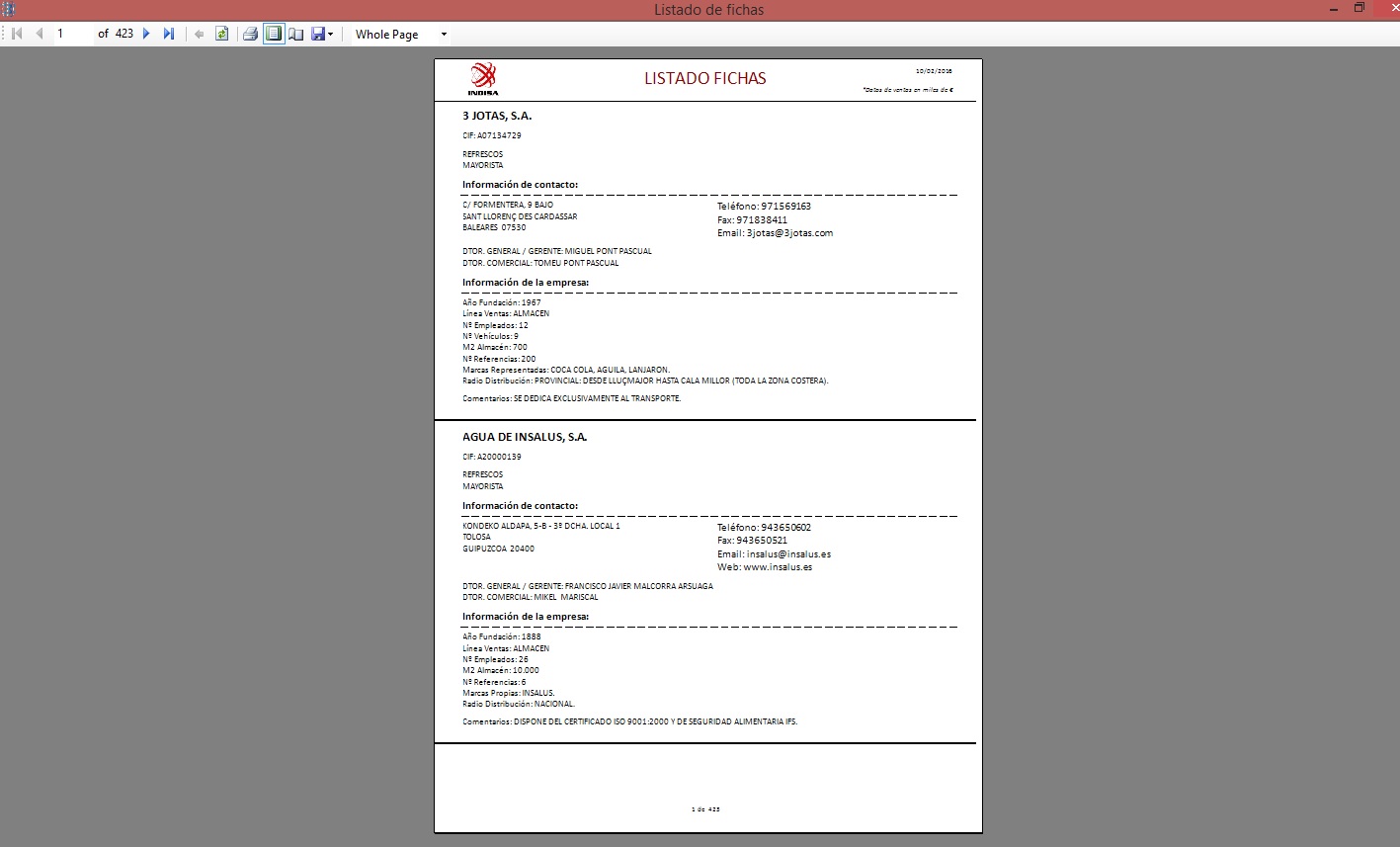Jump to the last page of 423

coord(169,34)
